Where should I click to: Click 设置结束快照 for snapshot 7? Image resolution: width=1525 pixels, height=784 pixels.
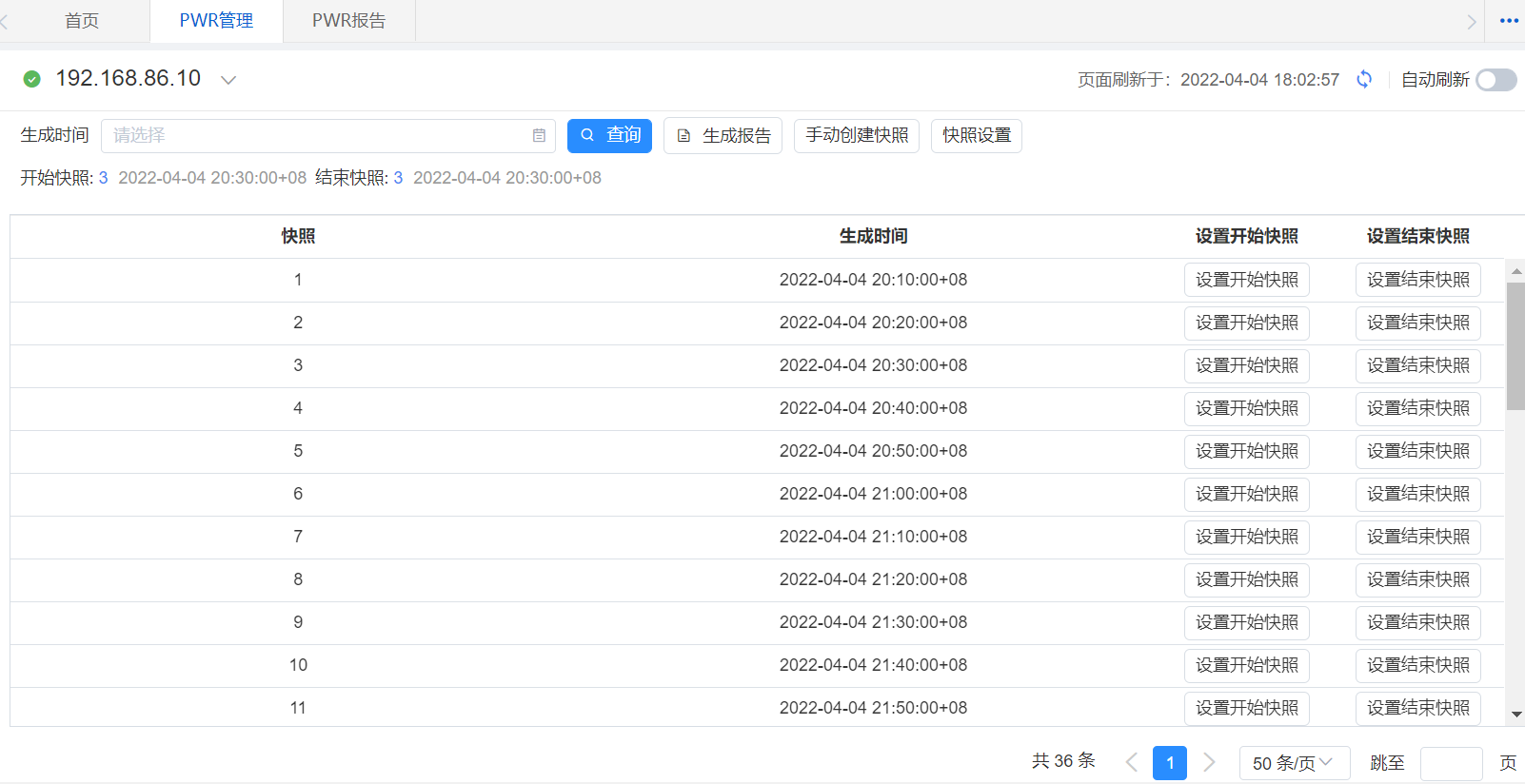tap(1418, 537)
